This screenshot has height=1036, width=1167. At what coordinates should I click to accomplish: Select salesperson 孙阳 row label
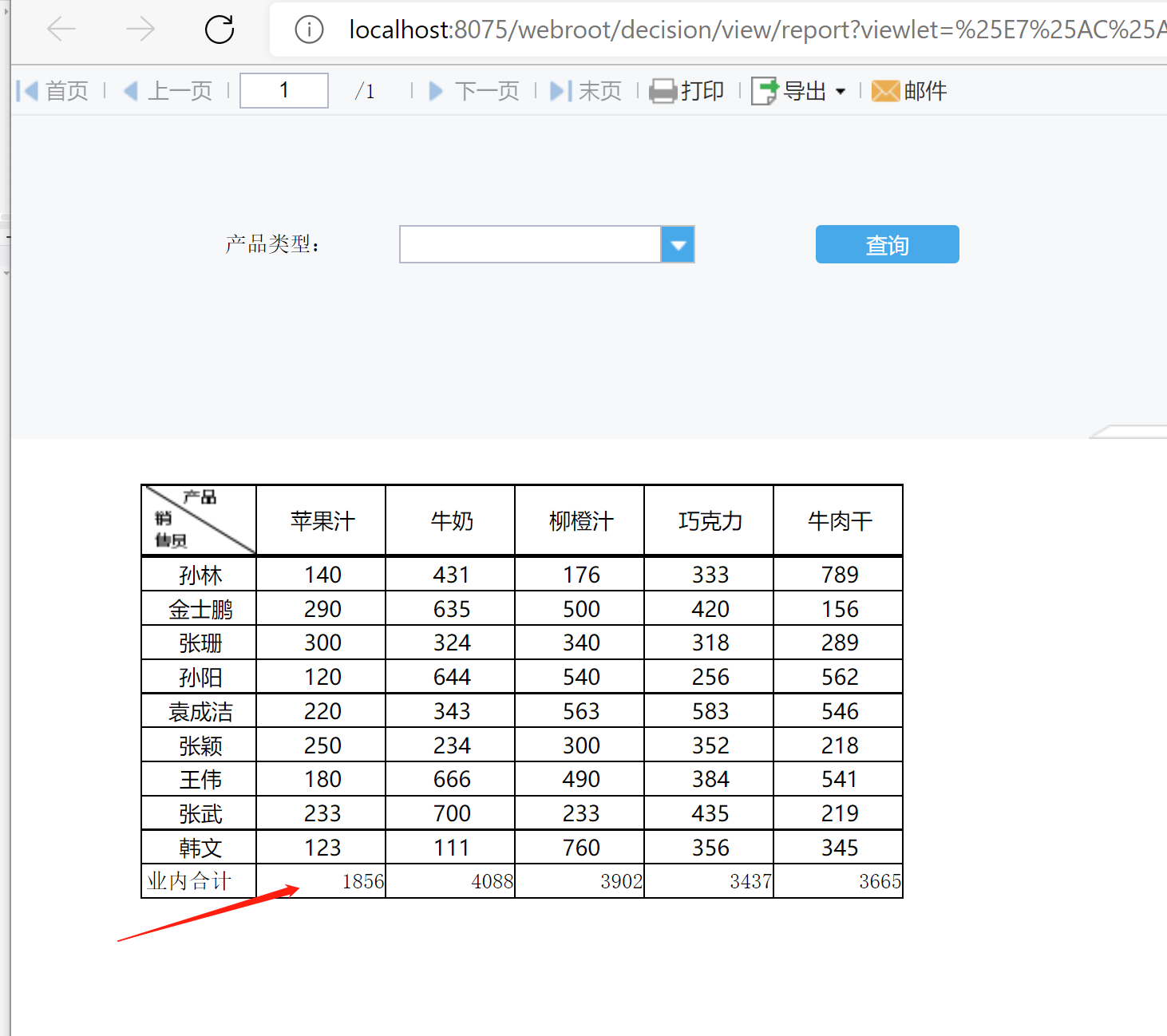click(200, 677)
